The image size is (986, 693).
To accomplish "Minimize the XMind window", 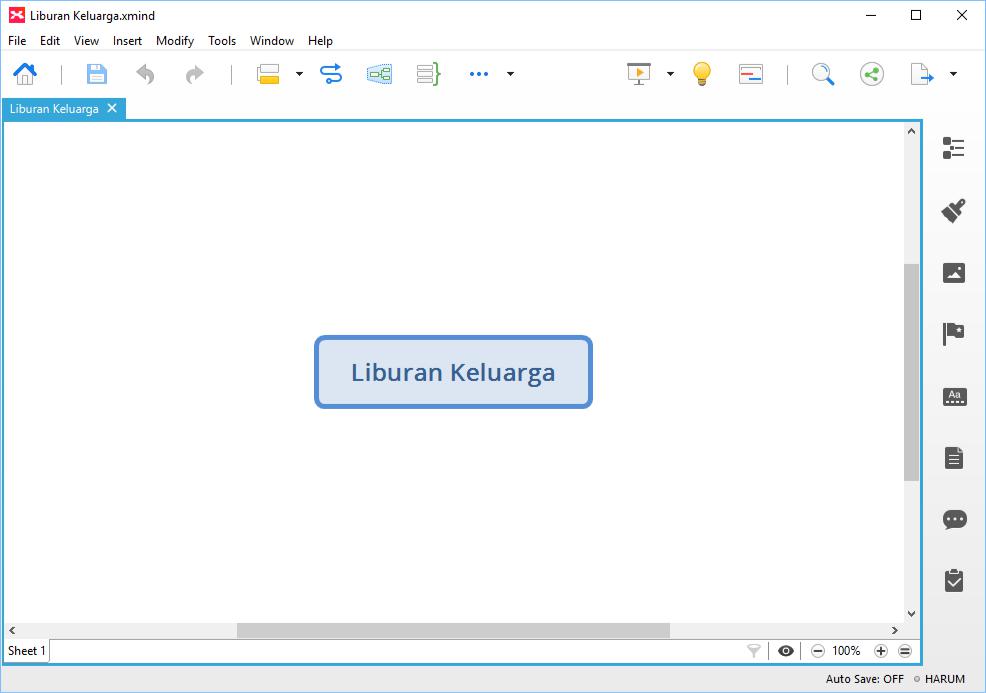I will pos(871,15).
